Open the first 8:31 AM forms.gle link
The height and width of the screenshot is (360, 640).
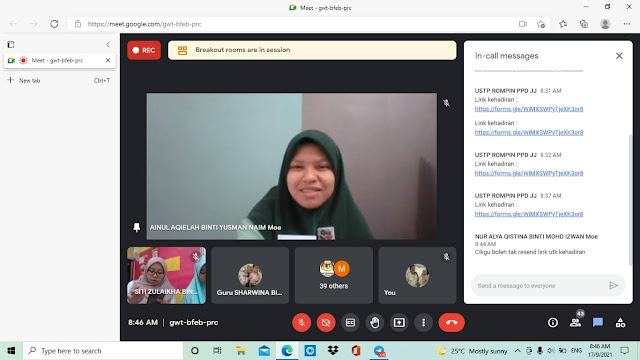point(529,109)
